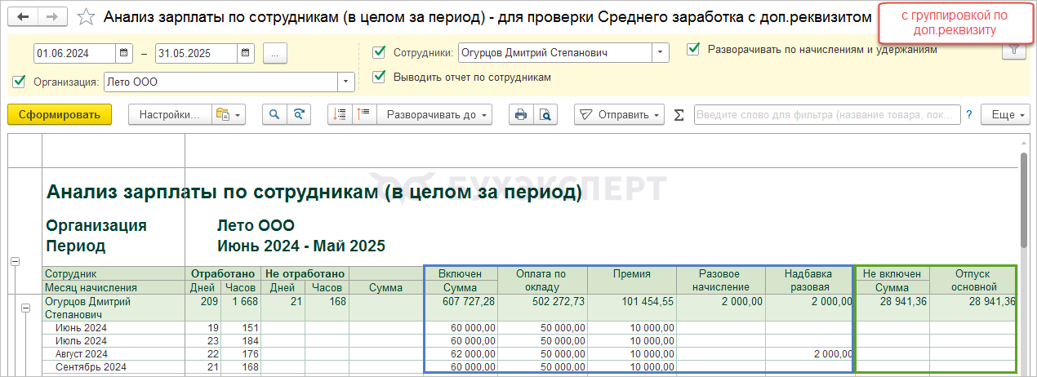The height and width of the screenshot is (377, 1037).
Task: Click worked days total 209 cell
Action: (x=203, y=308)
